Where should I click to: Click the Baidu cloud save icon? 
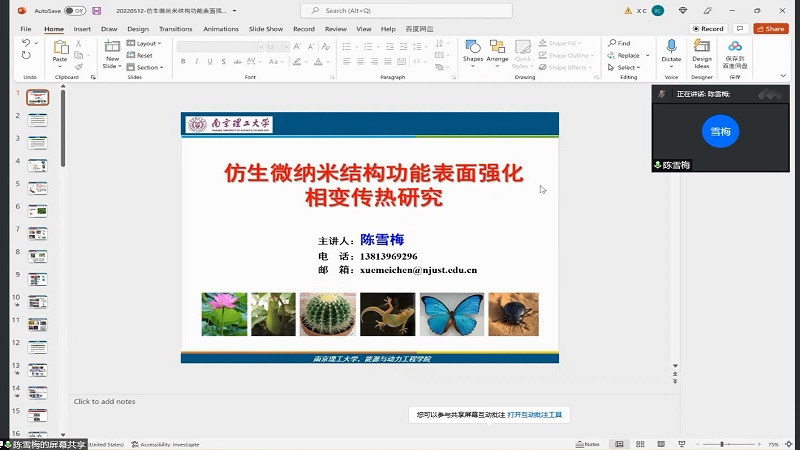(735, 46)
